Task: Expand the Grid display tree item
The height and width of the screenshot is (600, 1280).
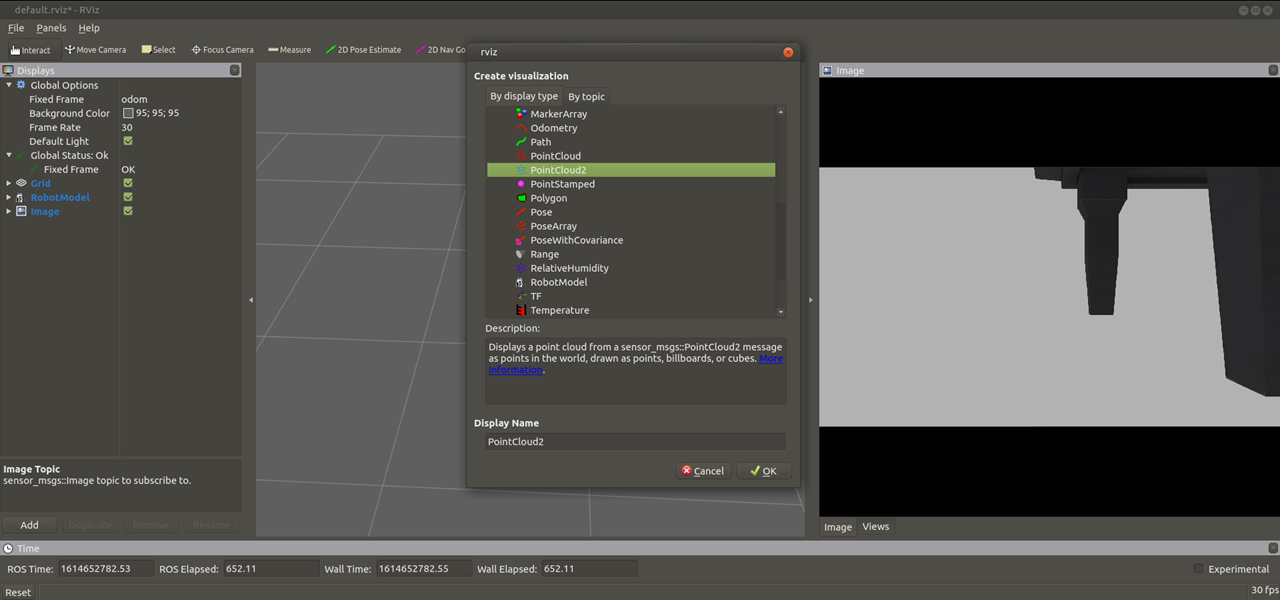Action: pos(9,184)
